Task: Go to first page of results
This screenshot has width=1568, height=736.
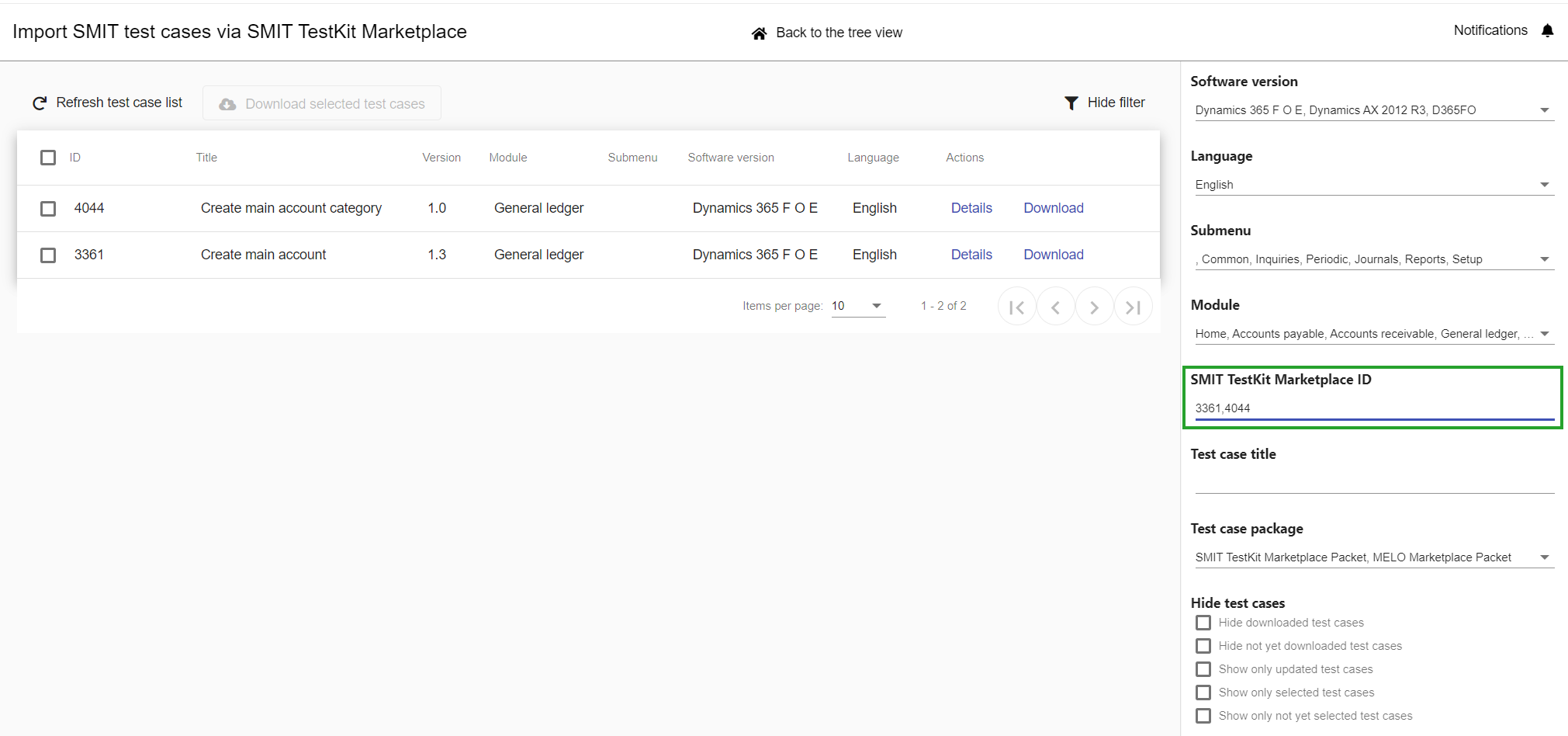Action: click(1016, 307)
